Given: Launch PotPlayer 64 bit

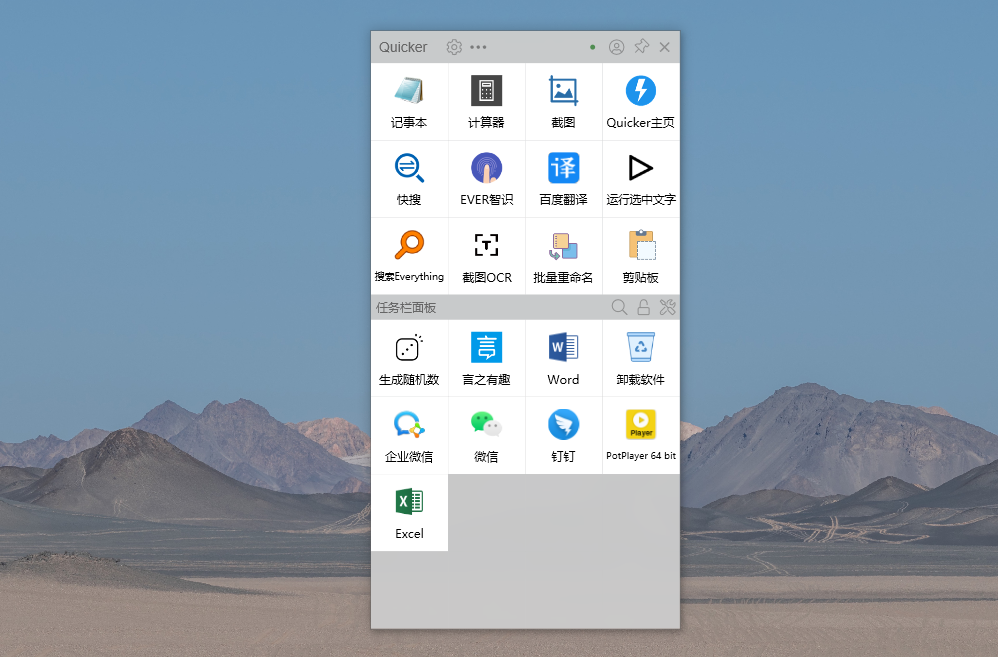Looking at the screenshot, I should 641,435.
